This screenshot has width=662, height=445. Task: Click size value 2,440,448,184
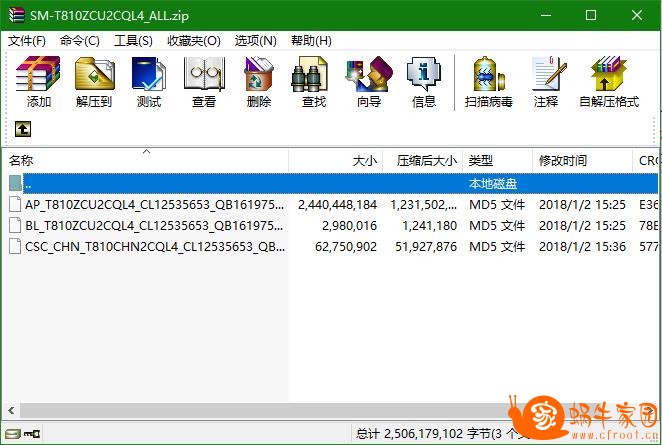click(337, 205)
